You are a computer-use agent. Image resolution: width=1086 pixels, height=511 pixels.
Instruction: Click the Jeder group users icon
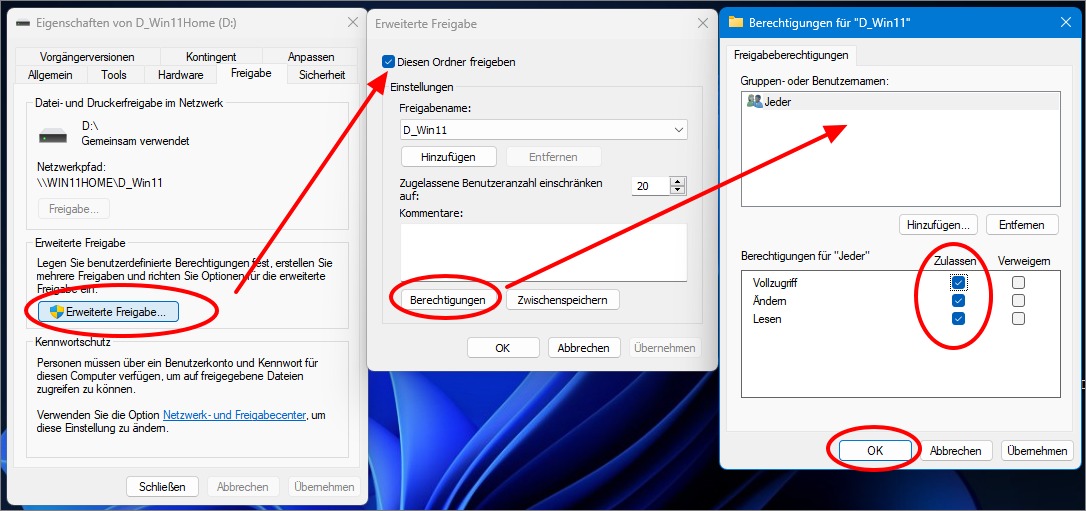754,102
